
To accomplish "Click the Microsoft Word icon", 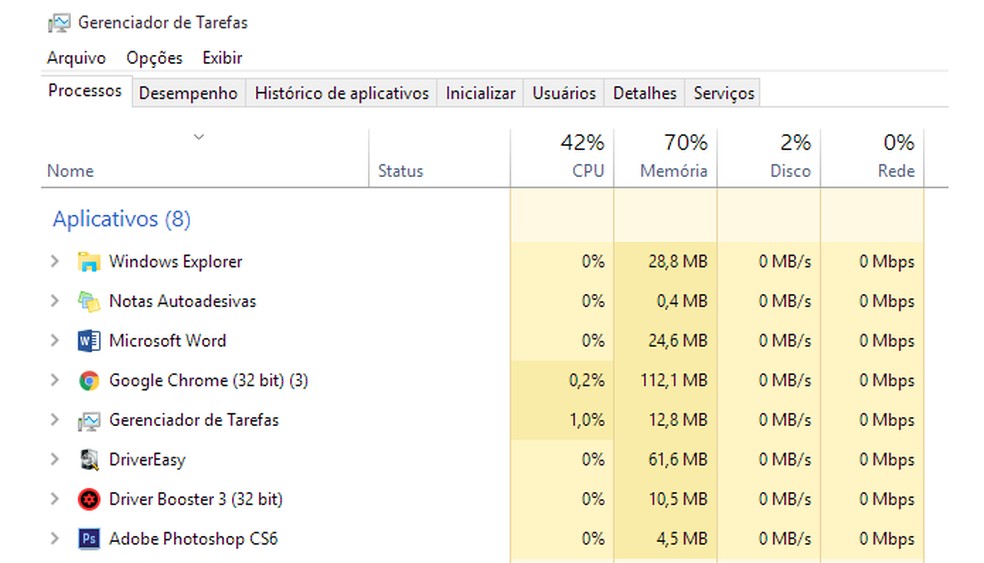I will tap(89, 341).
